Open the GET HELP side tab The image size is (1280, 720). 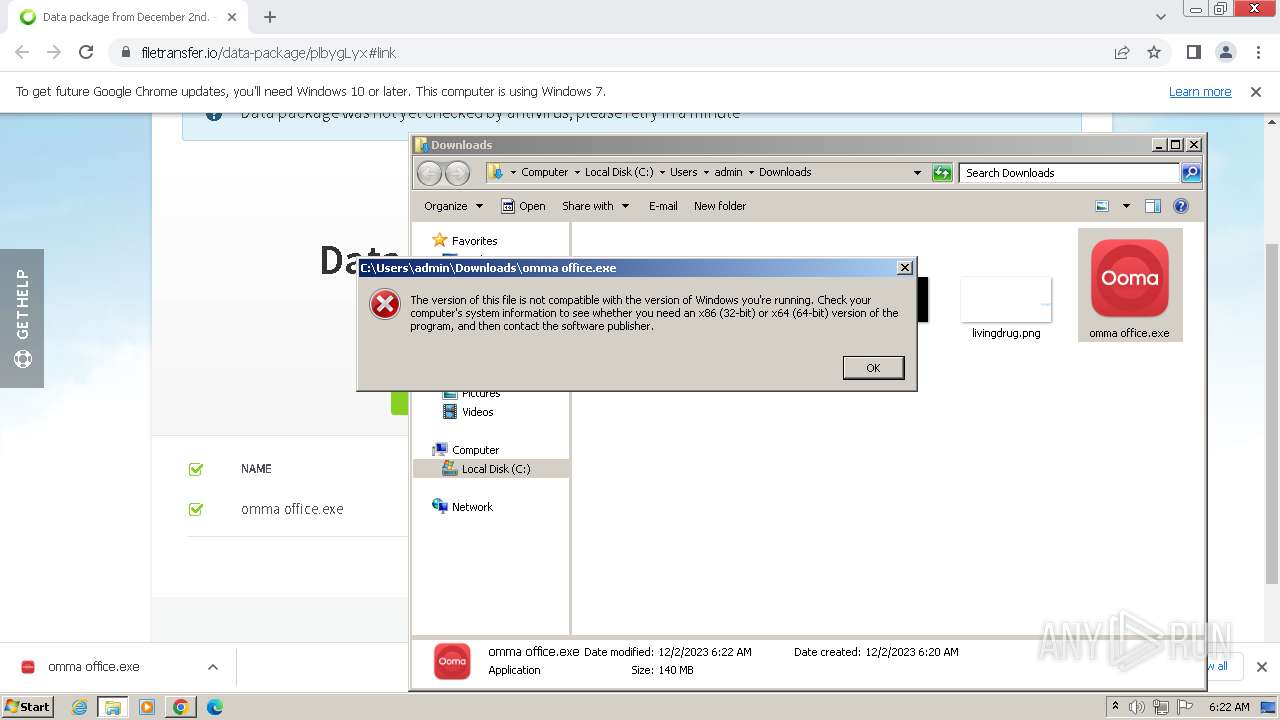point(22,318)
